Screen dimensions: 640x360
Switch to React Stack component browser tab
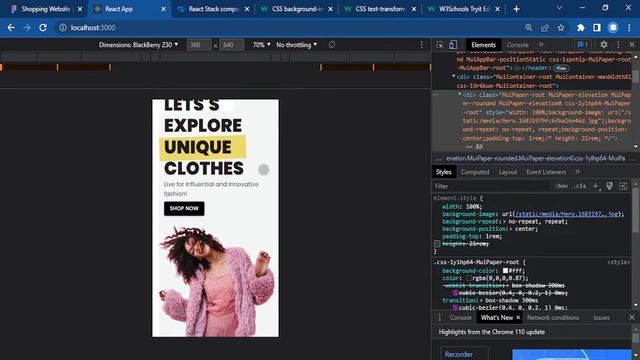[x=213, y=9]
